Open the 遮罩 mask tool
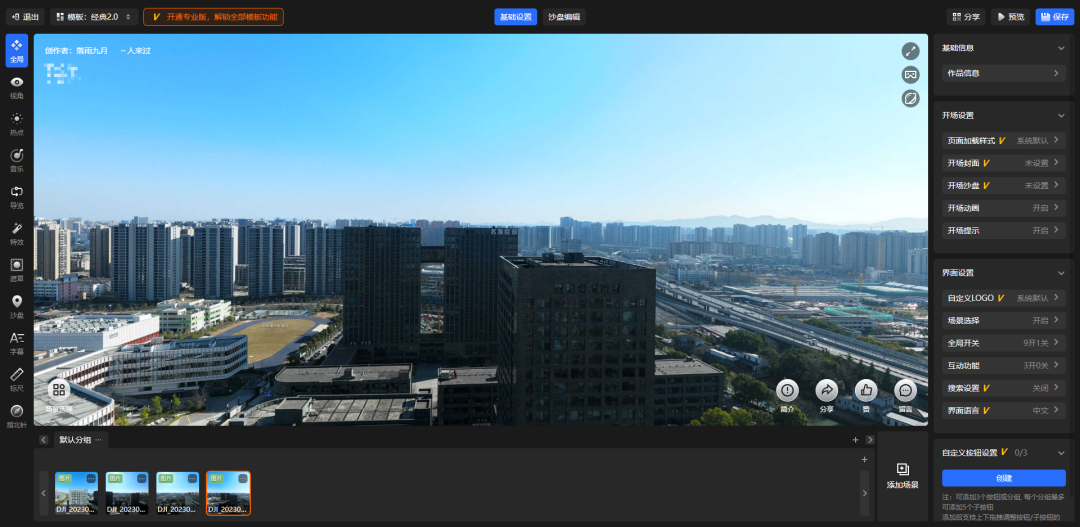Screen dimensions: 1080x527 pyautogui.click(x=17, y=270)
